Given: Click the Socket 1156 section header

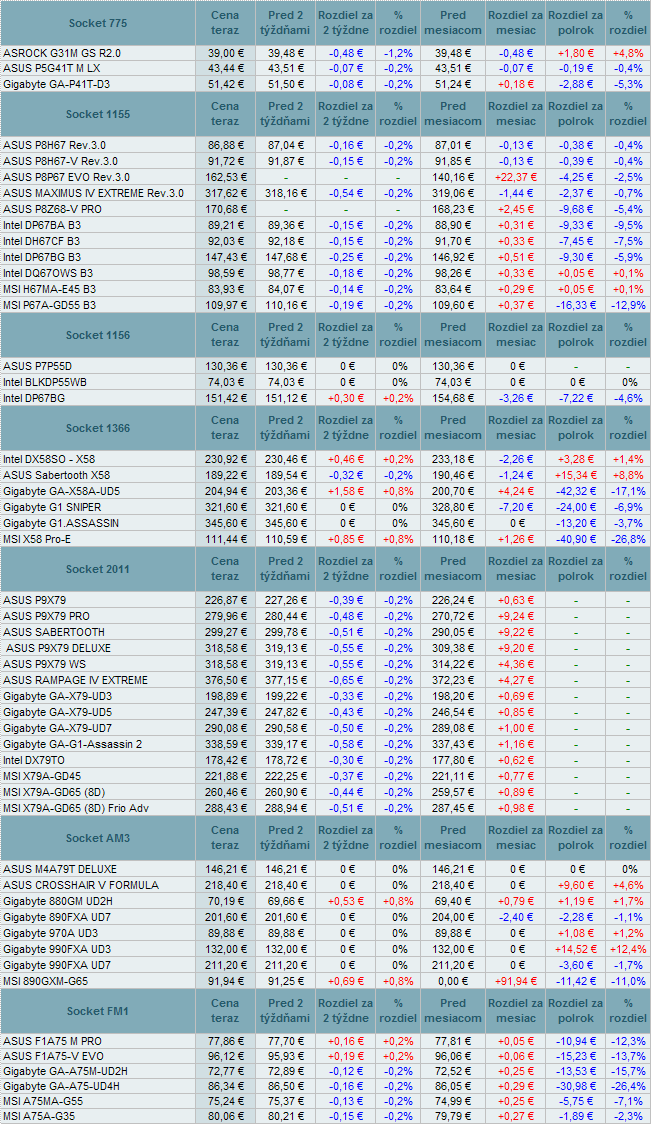Looking at the screenshot, I should pyautogui.click(x=98, y=335).
